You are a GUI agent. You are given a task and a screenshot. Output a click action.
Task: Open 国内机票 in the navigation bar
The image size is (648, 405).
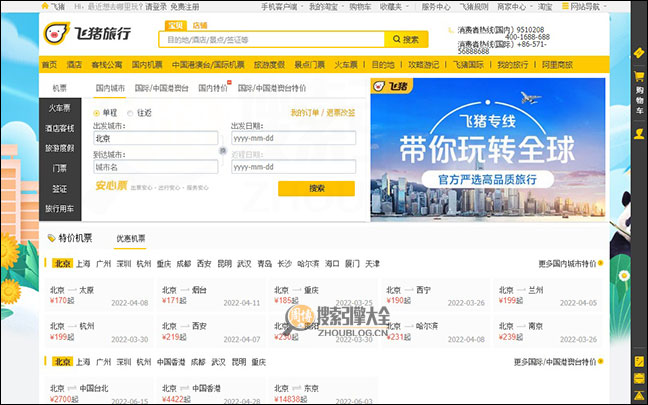(x=147, y=65)
